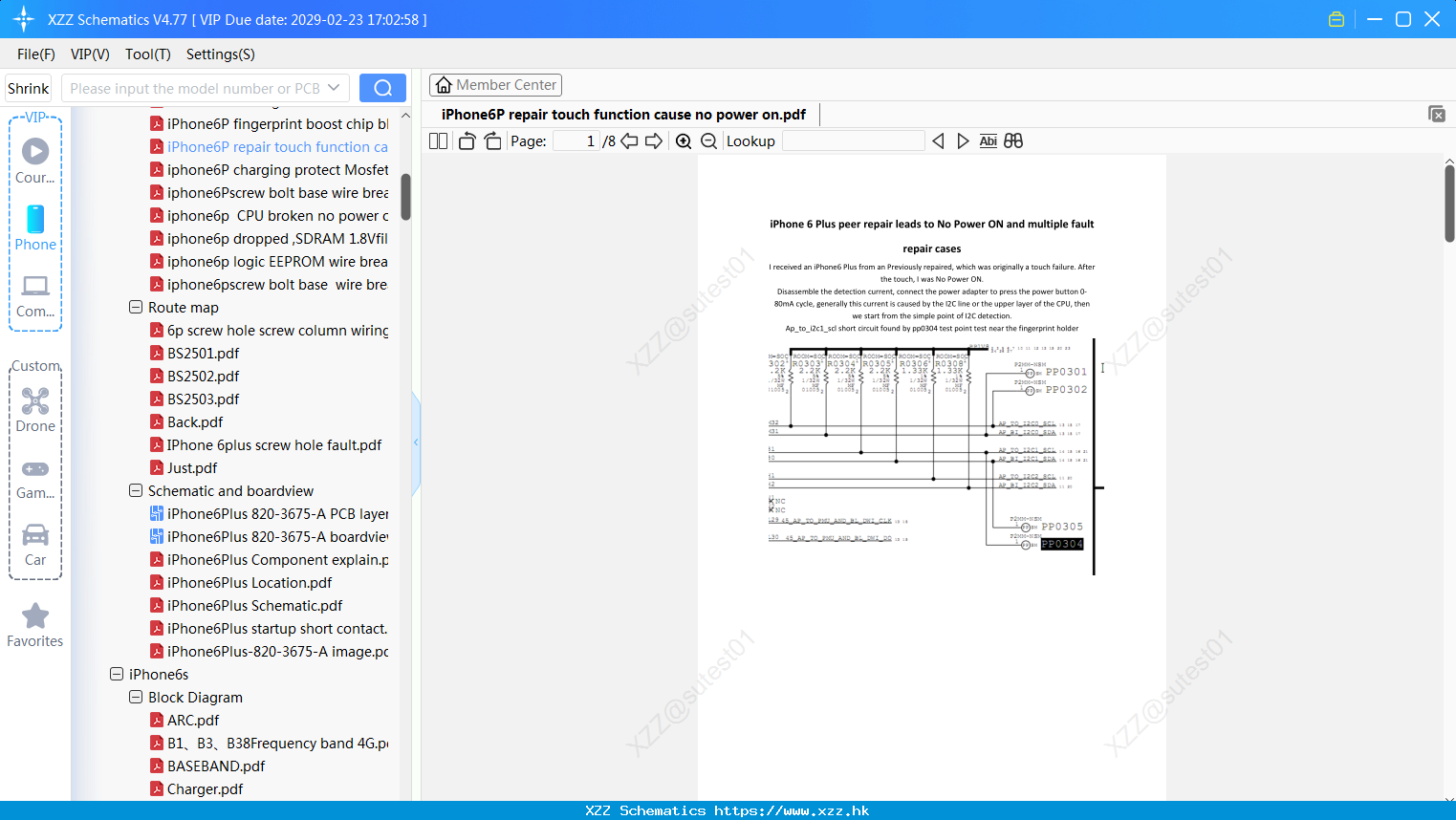Open BS2503.pdf
1456x820 pixels.
194,399
